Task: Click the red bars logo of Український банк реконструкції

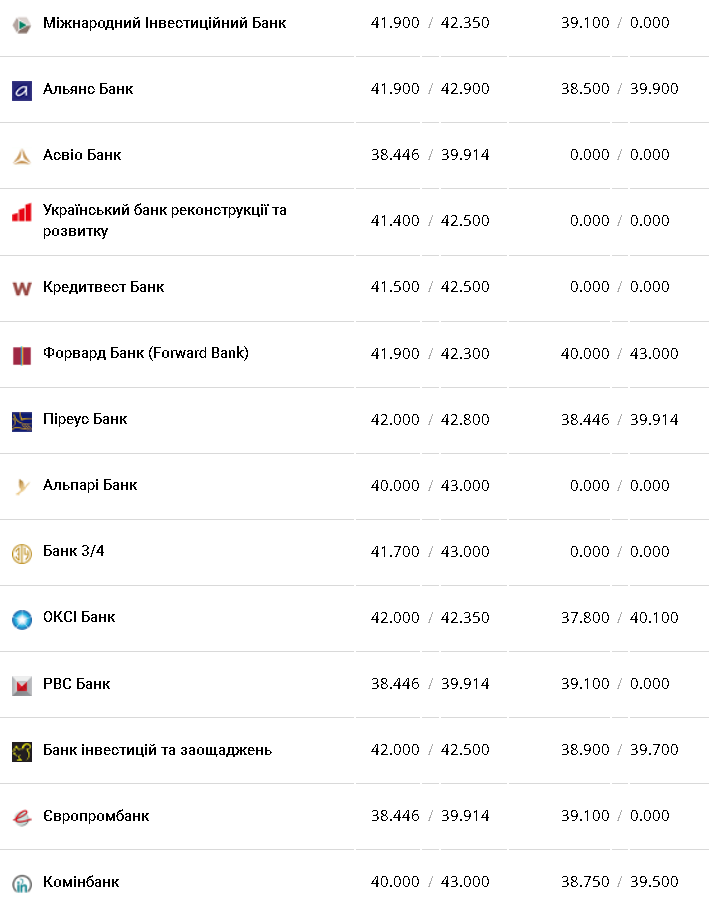Action: click(22, 213)
